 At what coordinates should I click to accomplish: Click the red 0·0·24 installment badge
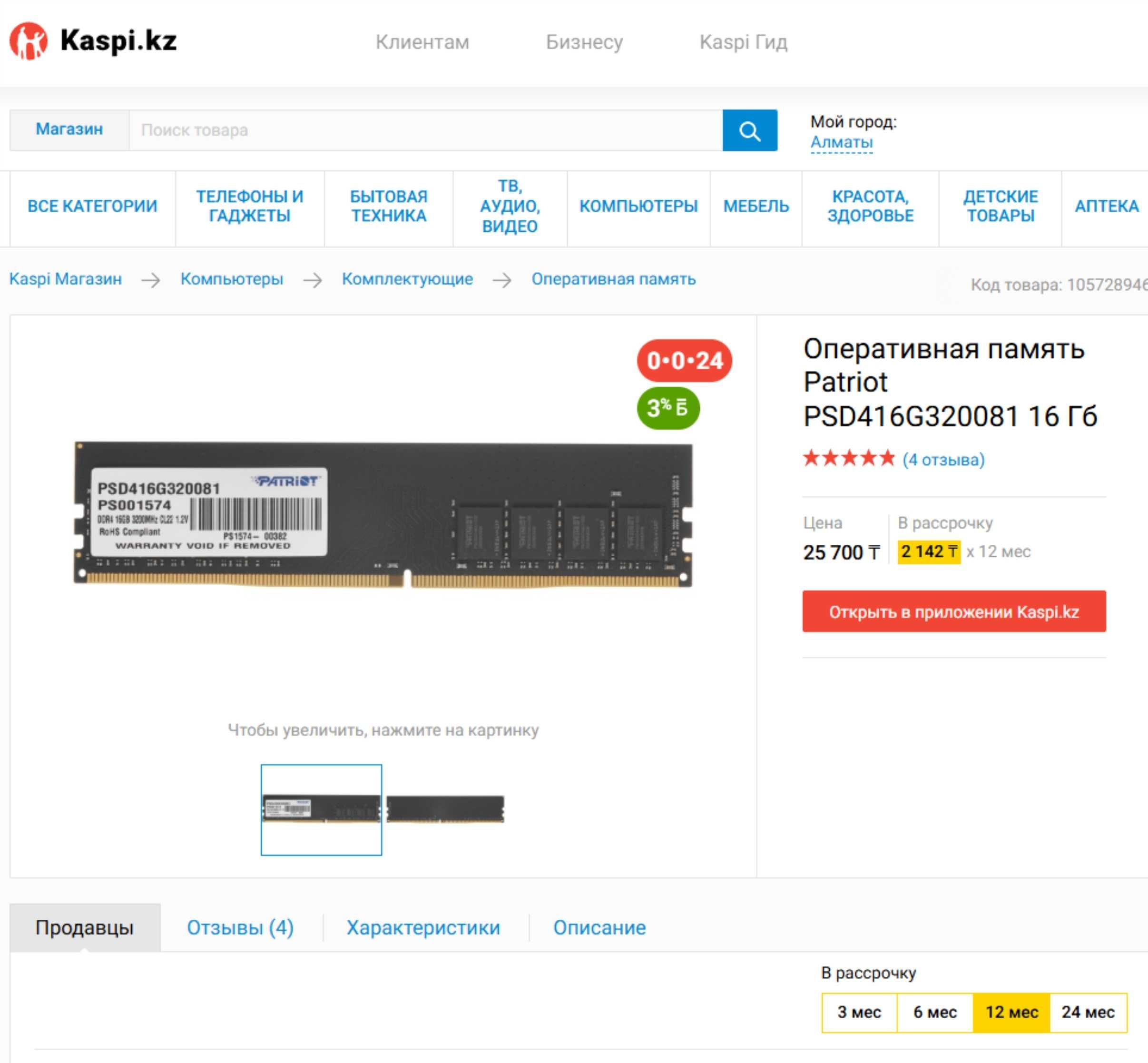684,361
